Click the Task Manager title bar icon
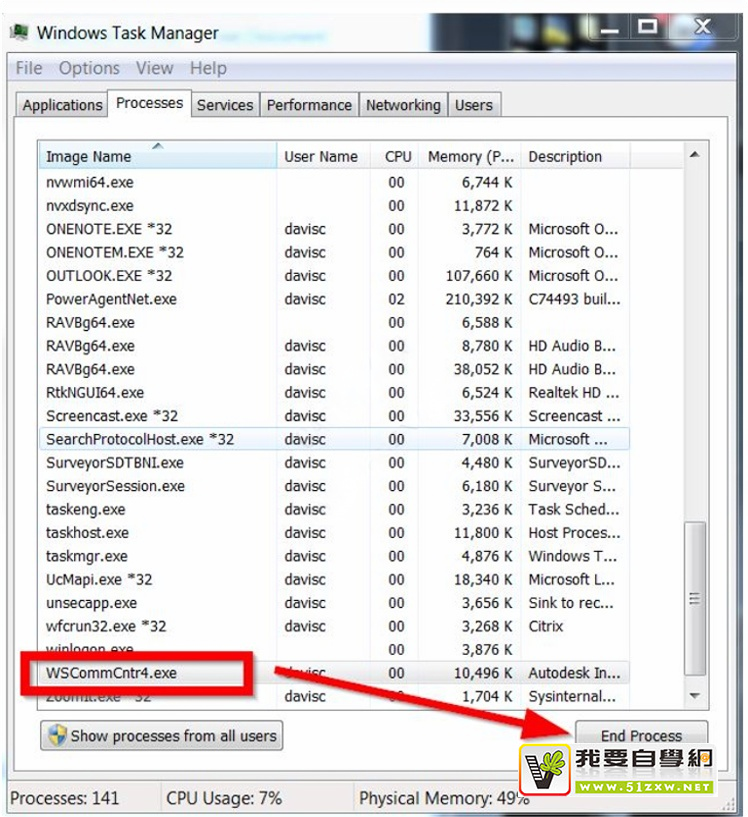The image size is (748, 817). point(19,32)
